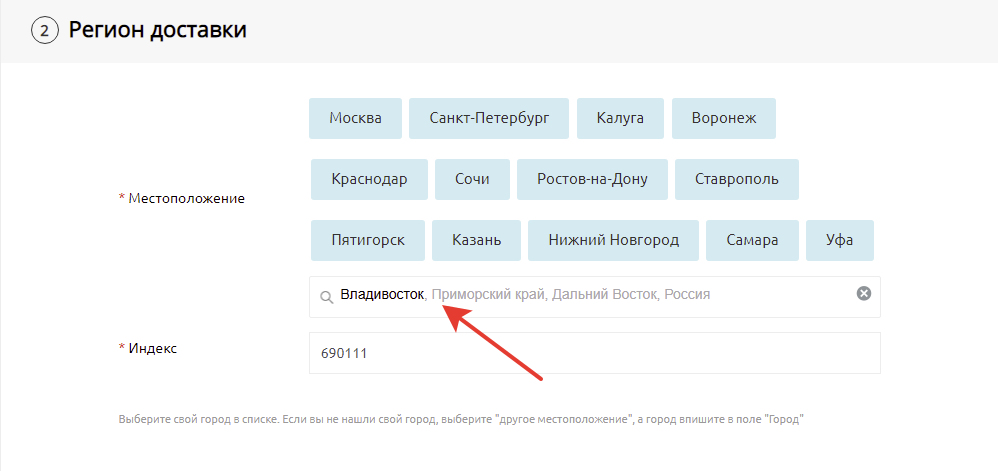This screenshot has height=471, width=998.
Task: Select the Уфа city button
Action: coord(839,241)
